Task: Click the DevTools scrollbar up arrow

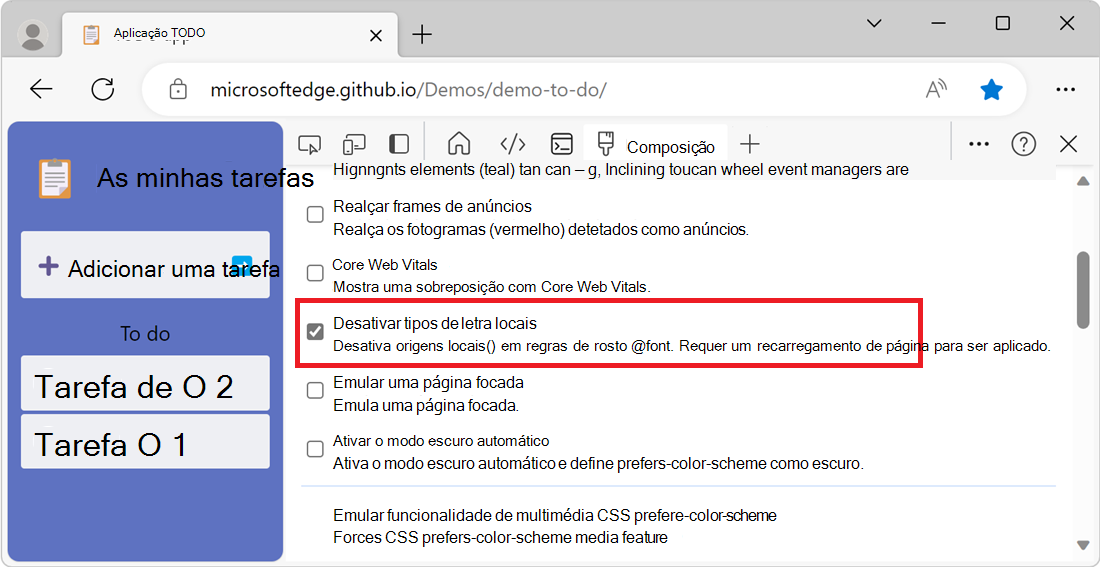Action: click(x=1082, y=182)
